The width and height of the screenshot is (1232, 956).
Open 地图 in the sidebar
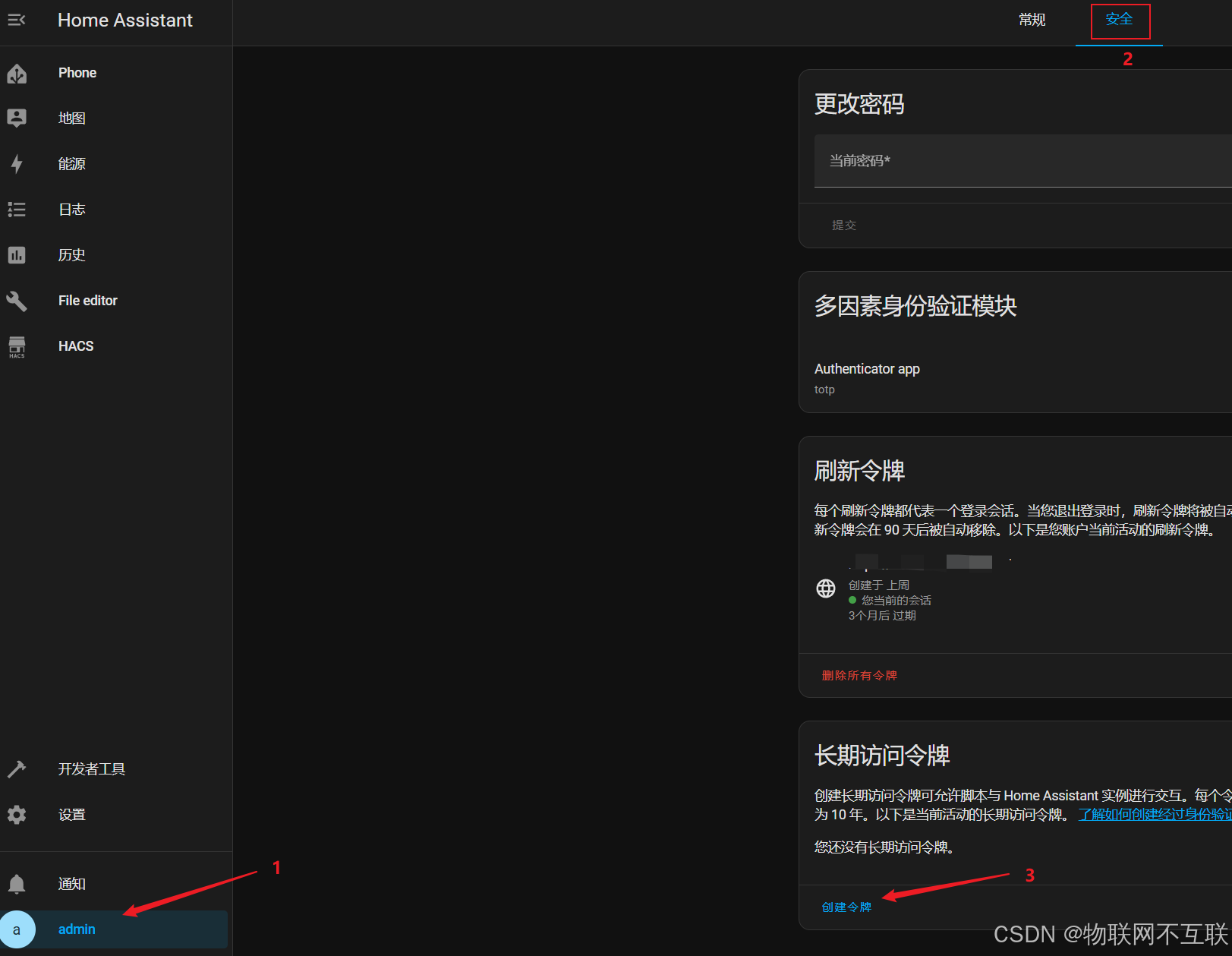pyautogui.click(x=72, y=118)
